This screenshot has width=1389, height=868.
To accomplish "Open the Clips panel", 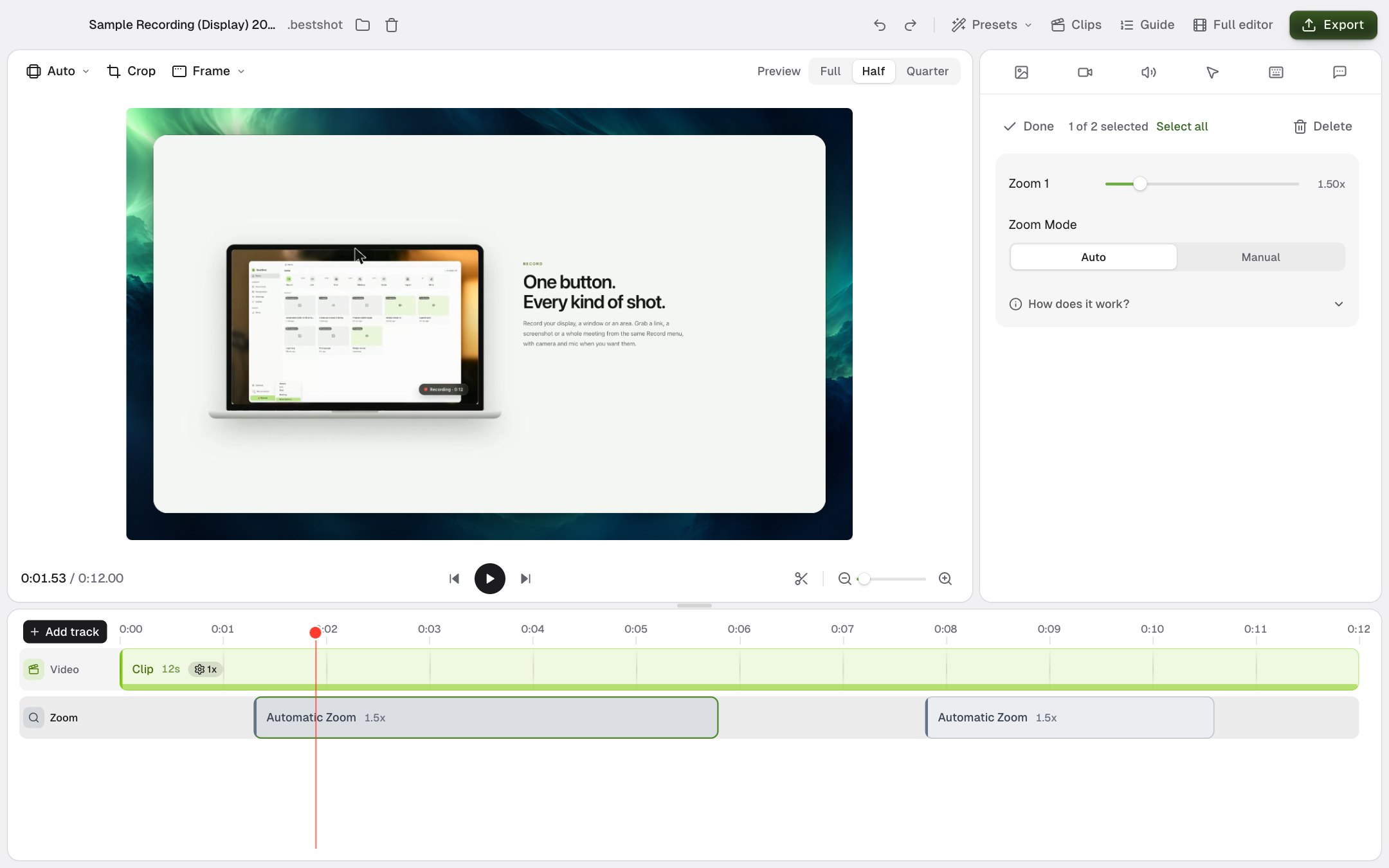I will pyautogui.click(x=1076, y=25).
